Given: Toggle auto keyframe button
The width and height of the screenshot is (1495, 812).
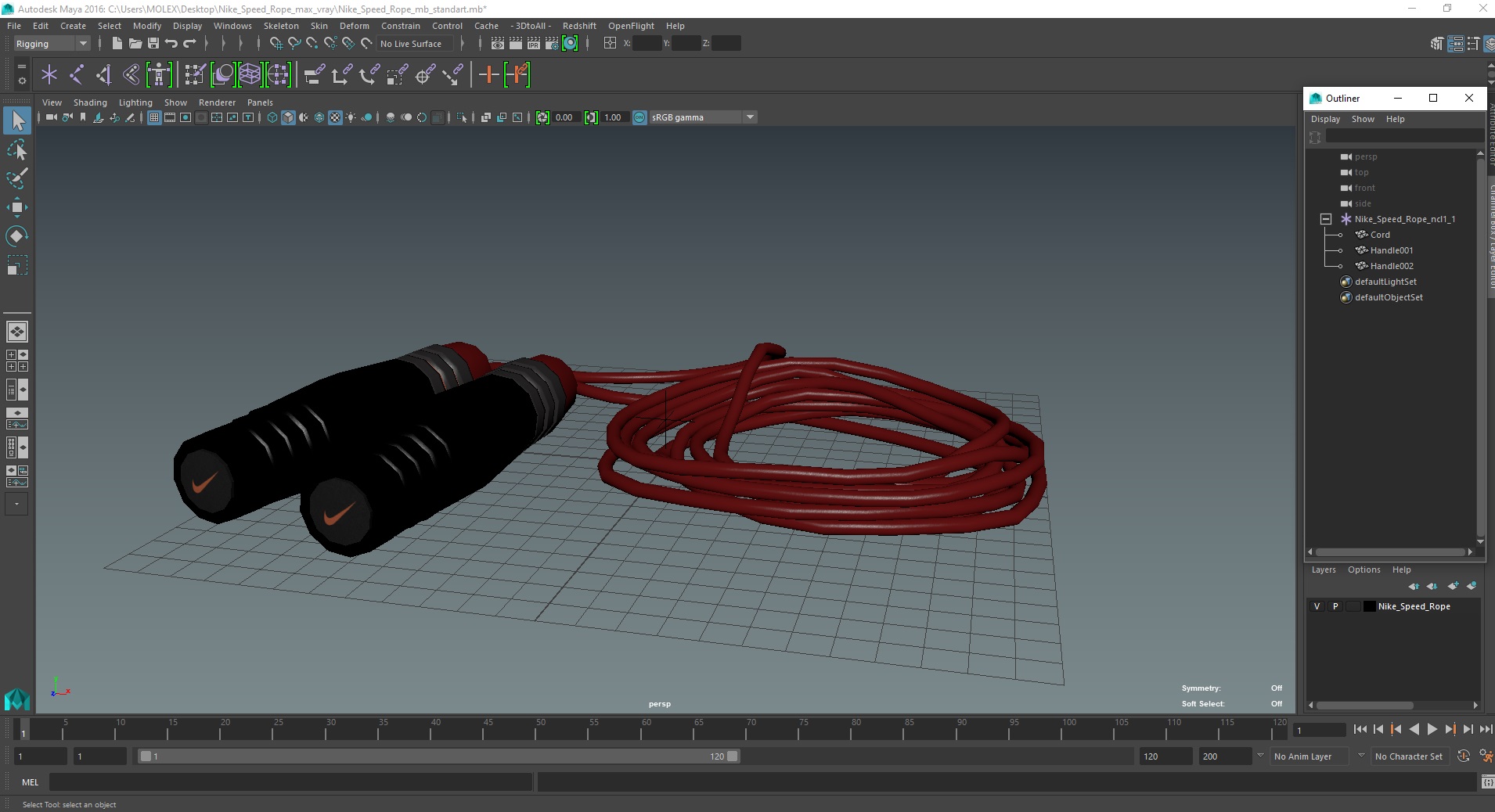Looking at the screenshot, I should 1463,756.
